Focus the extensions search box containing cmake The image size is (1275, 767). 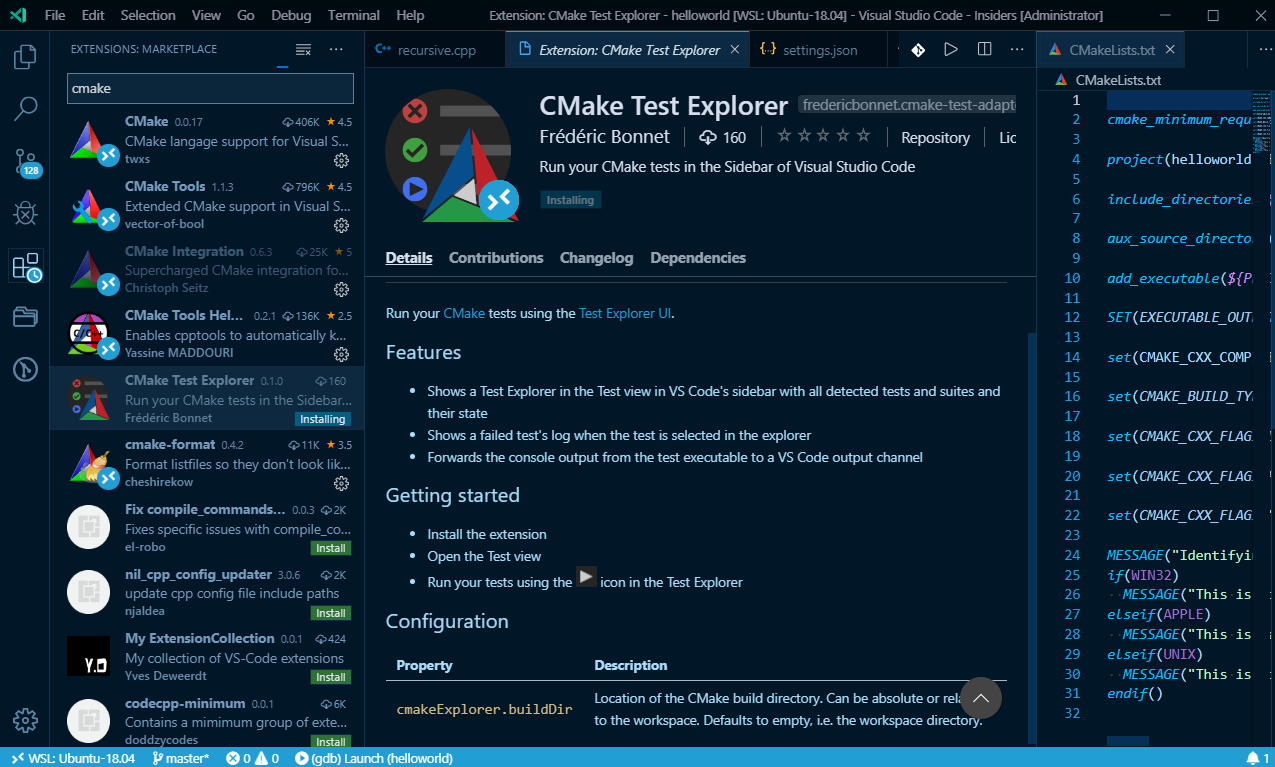(210, 88)
